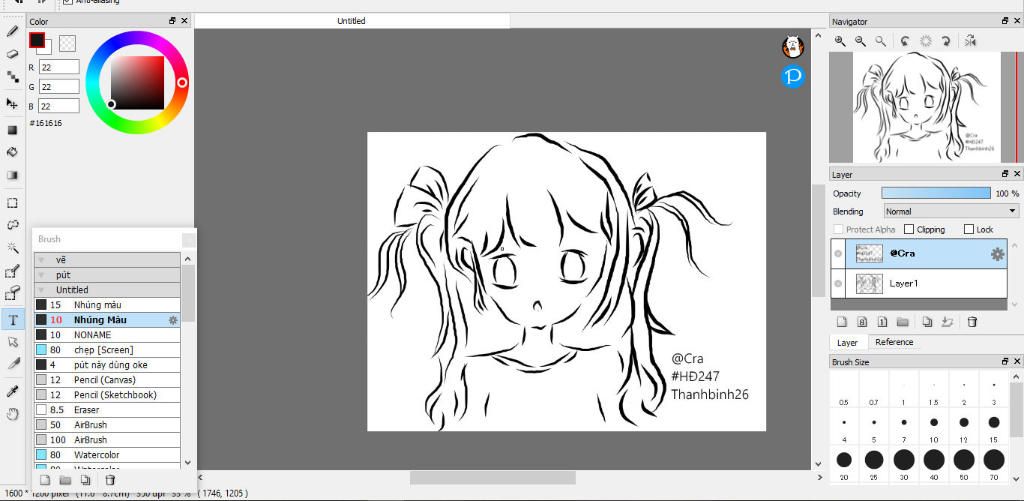Select the Untitled document tab
Viewport: 1024px width, 501px height.
tap(351, 21)
